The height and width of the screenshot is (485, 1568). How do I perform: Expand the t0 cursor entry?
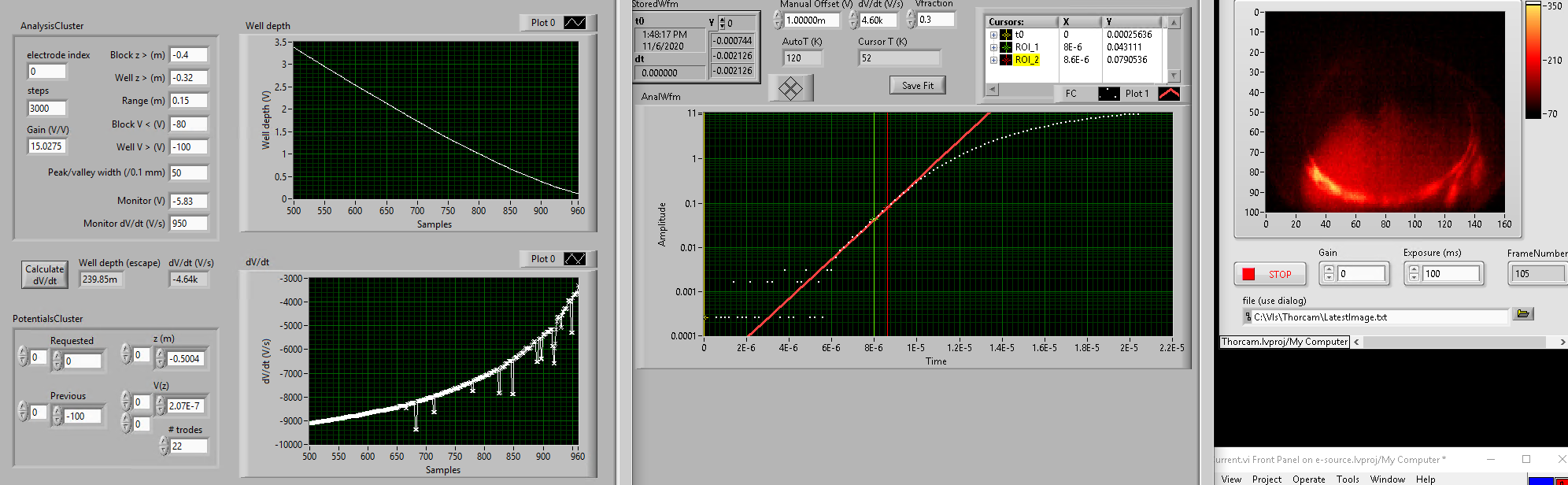(x=993, y=35)
